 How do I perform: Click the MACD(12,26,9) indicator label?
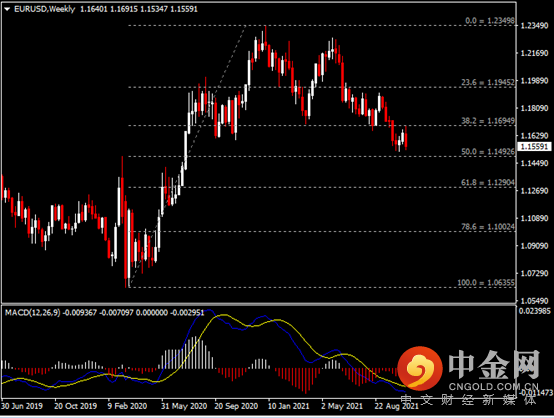point(33,313)
